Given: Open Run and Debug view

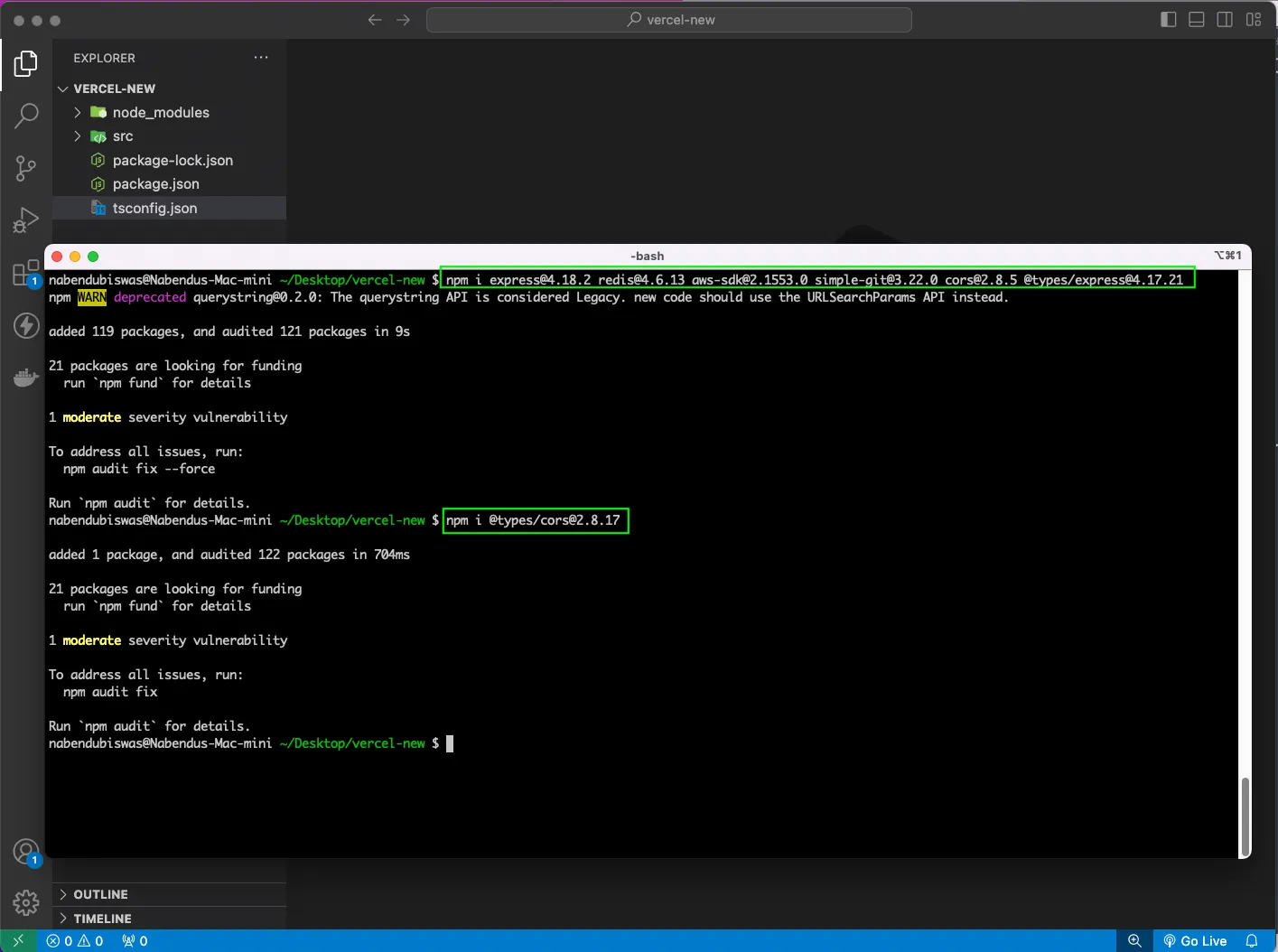Looking at the screenshot, I should [x=26, y=219].
